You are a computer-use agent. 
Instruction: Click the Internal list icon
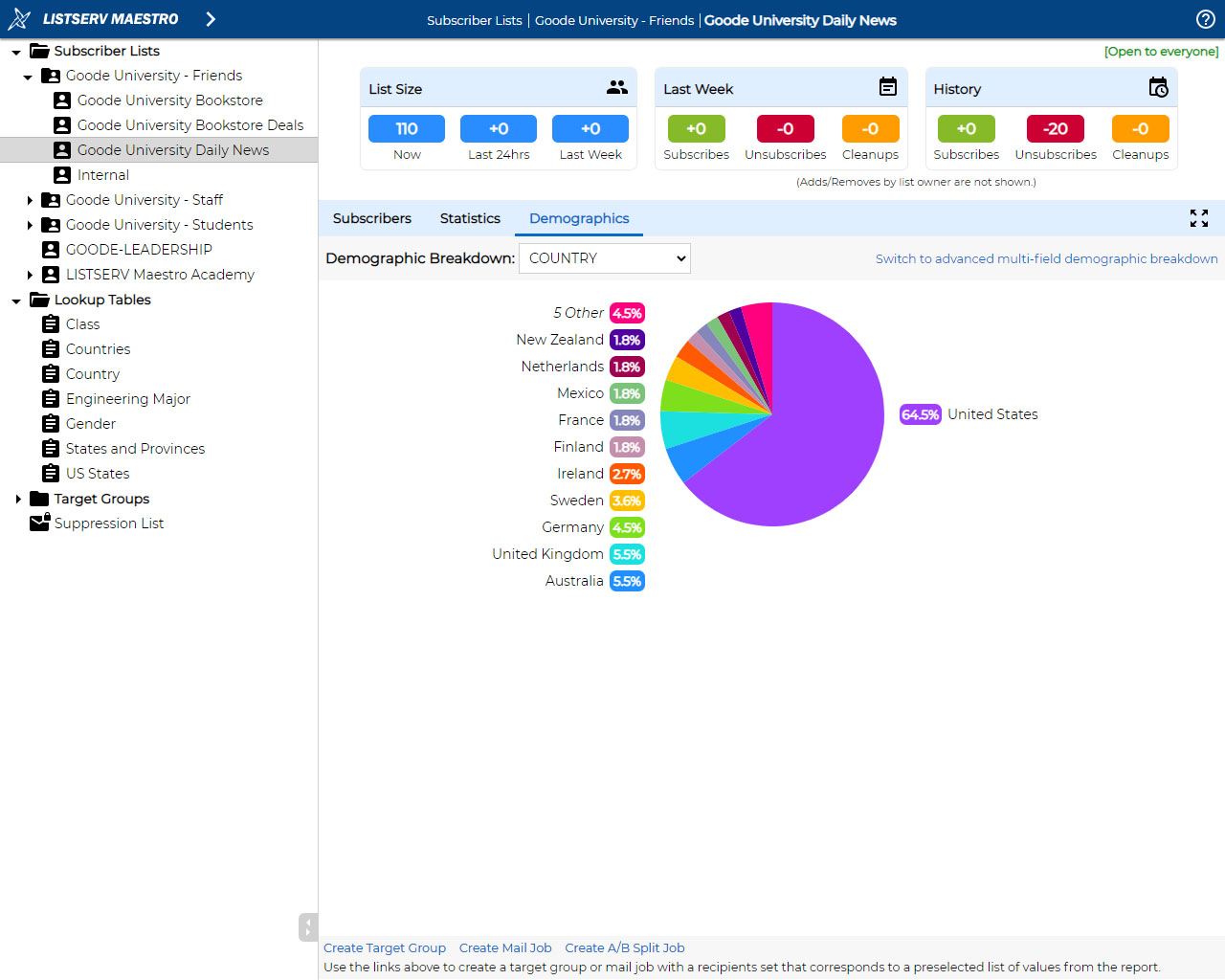62,175
